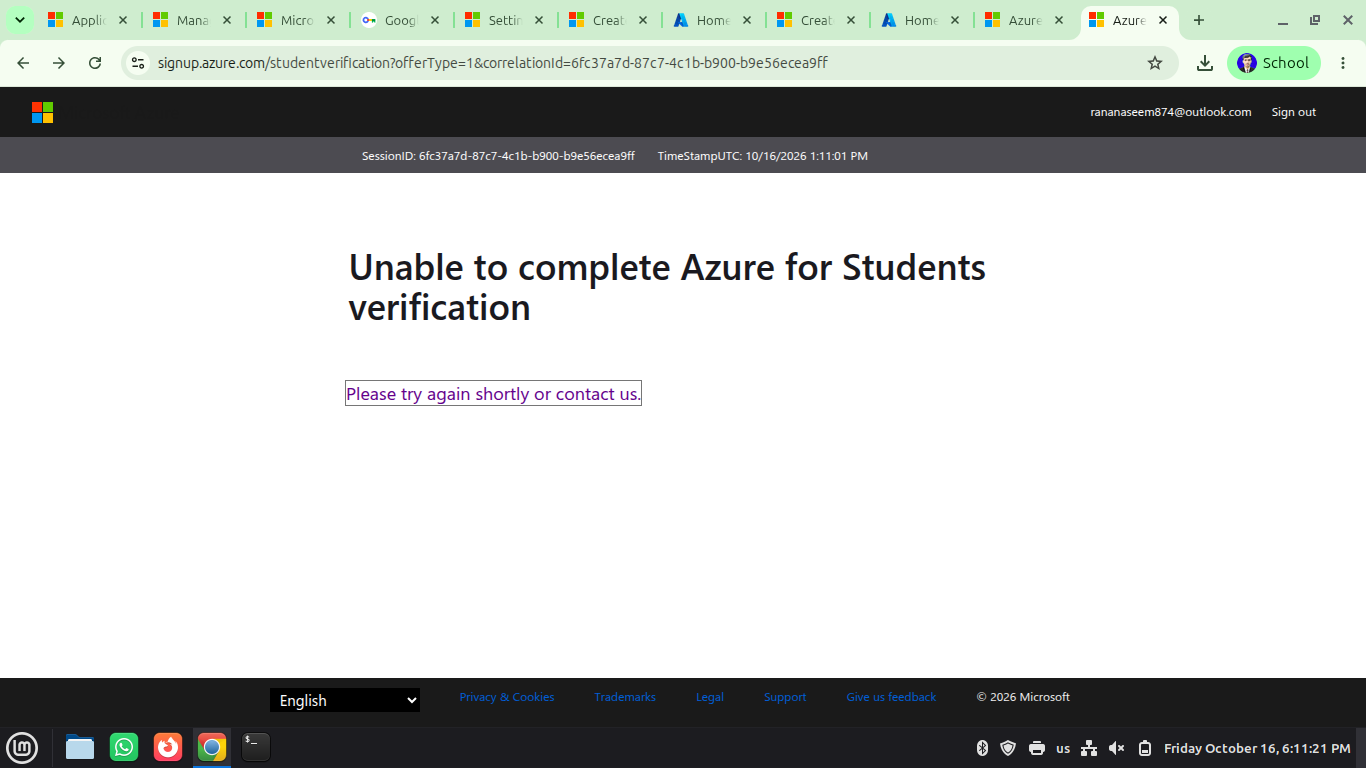Click the rananaseem874@outlook.com account email
This screenshot has width=1366, height=768.
(1170, 112)
